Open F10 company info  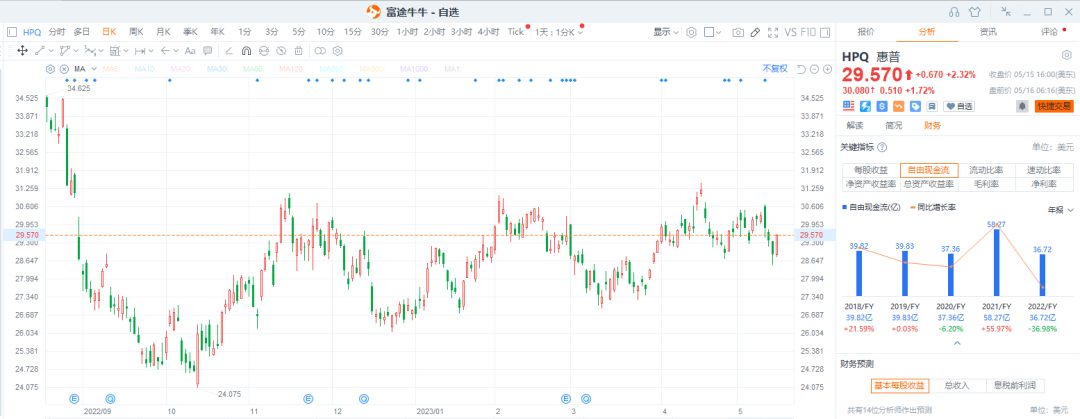click(808, 32)
